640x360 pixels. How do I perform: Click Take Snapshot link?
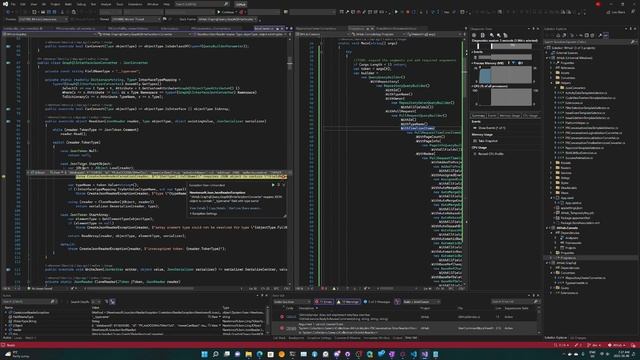tap(487, 141)
